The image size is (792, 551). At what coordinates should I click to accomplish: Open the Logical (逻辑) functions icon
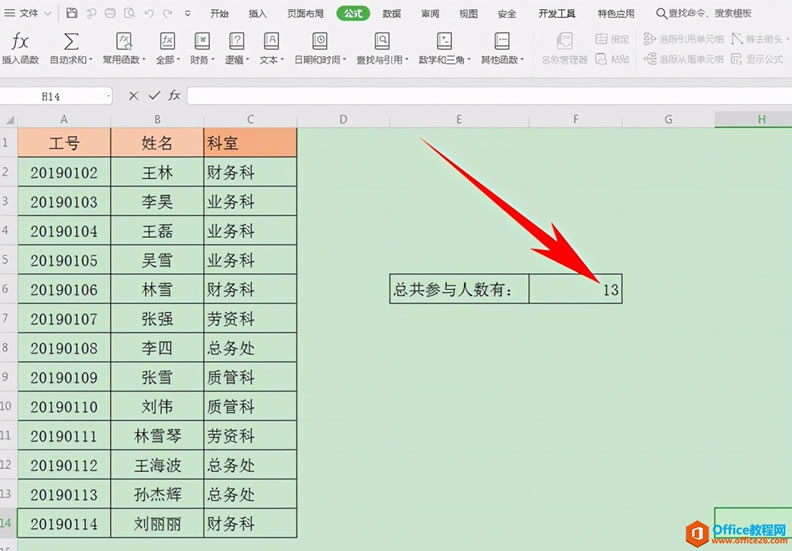[236, 41]
